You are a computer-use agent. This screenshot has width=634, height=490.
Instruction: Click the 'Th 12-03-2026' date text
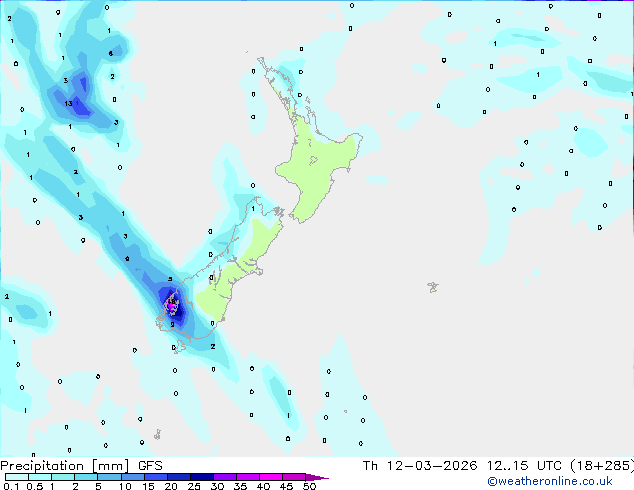[x=420, y=466]
